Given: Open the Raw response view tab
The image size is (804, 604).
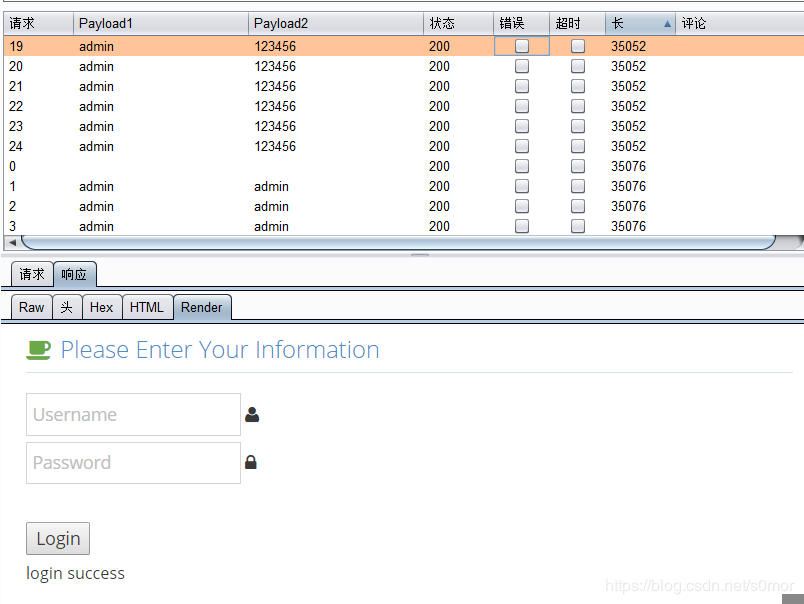Looking at the screenshot, I should coord(31,307).
